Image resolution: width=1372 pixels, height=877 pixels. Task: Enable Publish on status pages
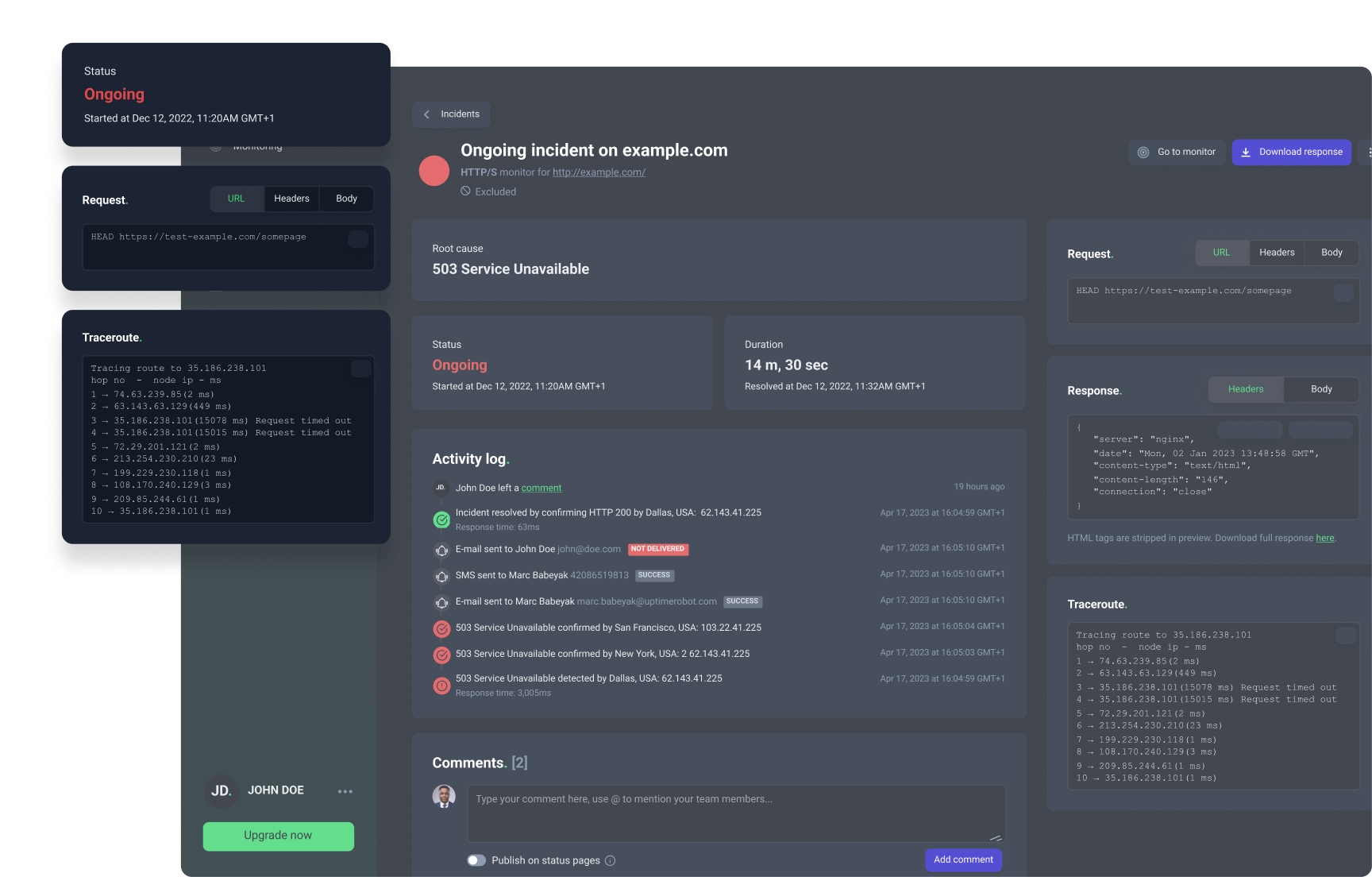pyautogui.click(x=477, y=860)
